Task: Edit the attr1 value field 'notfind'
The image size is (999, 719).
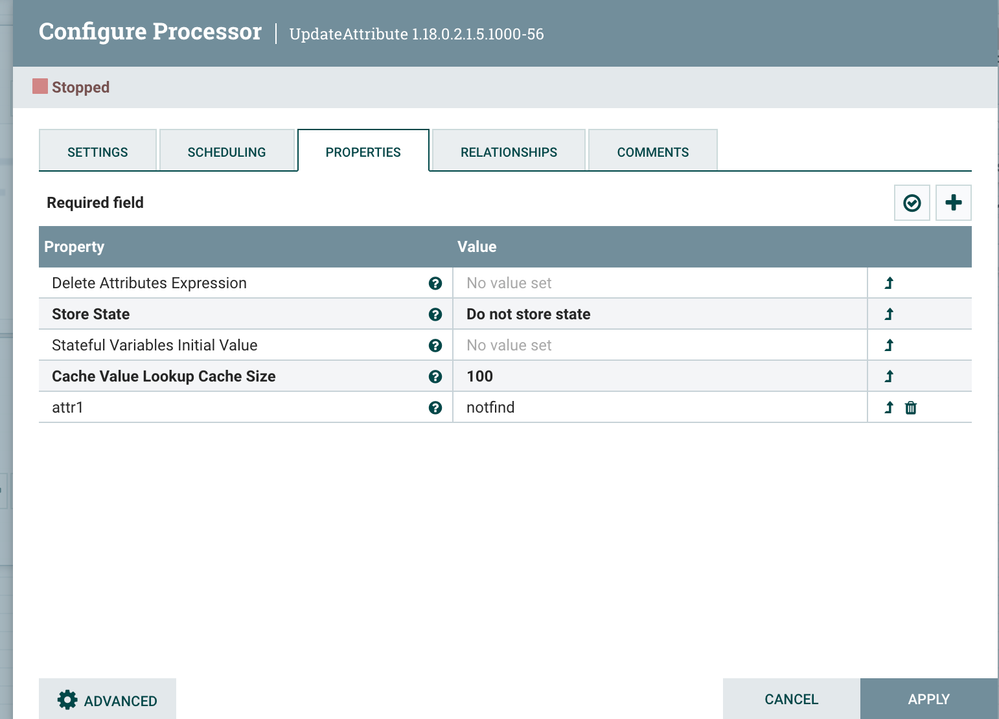Action: pyautogui.click(x=658, y=408)
